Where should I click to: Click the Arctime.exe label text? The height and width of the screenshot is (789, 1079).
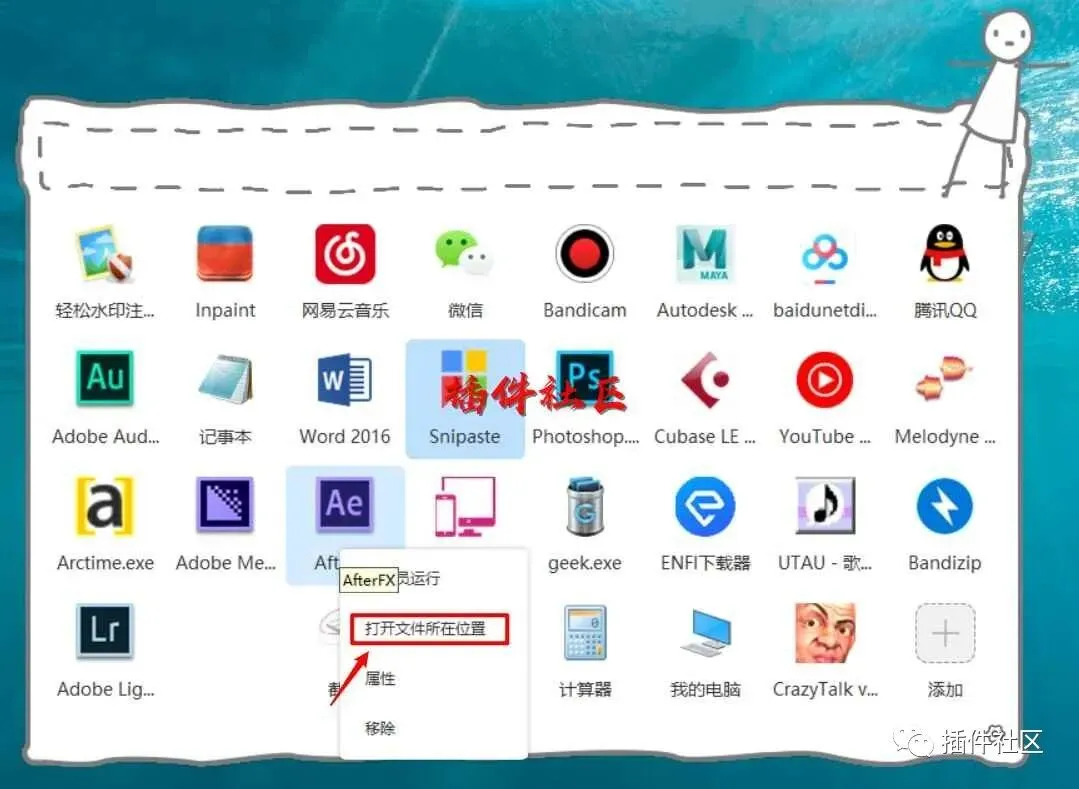coord(105,563)
